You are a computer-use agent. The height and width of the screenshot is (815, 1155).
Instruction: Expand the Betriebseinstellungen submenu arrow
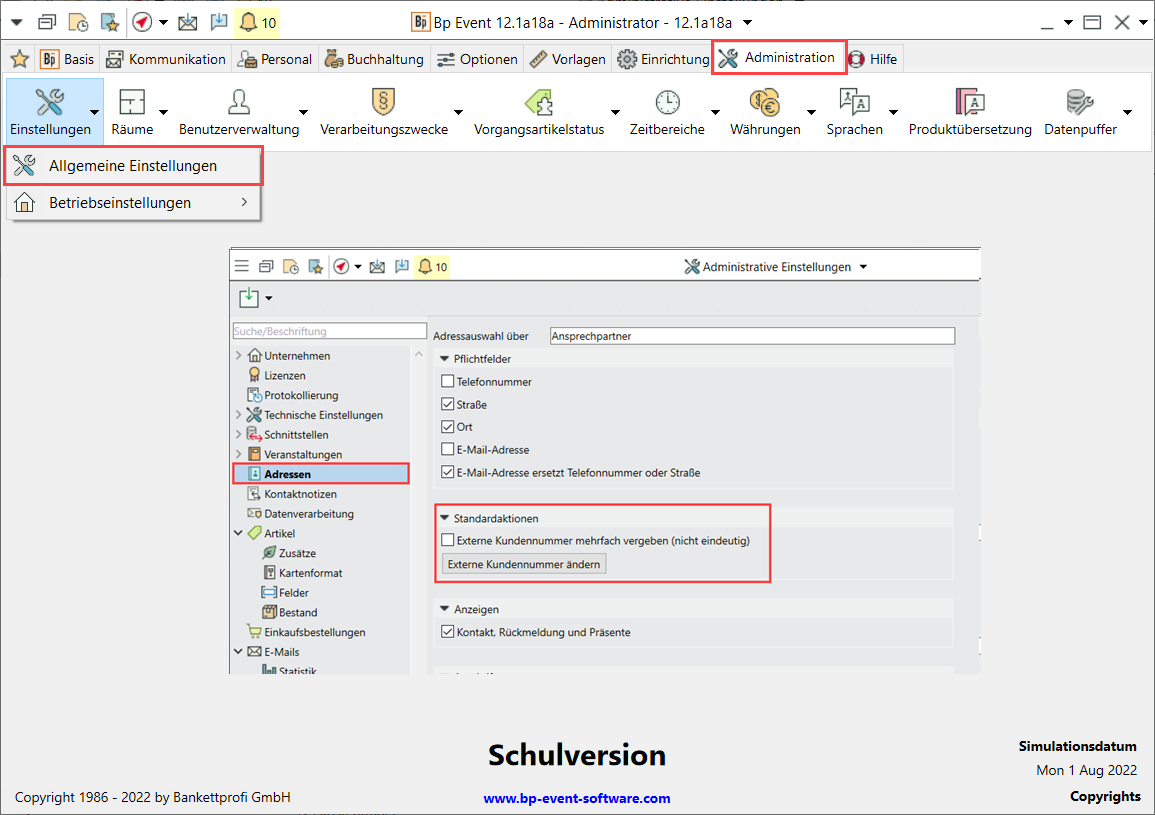click(244, 203)
